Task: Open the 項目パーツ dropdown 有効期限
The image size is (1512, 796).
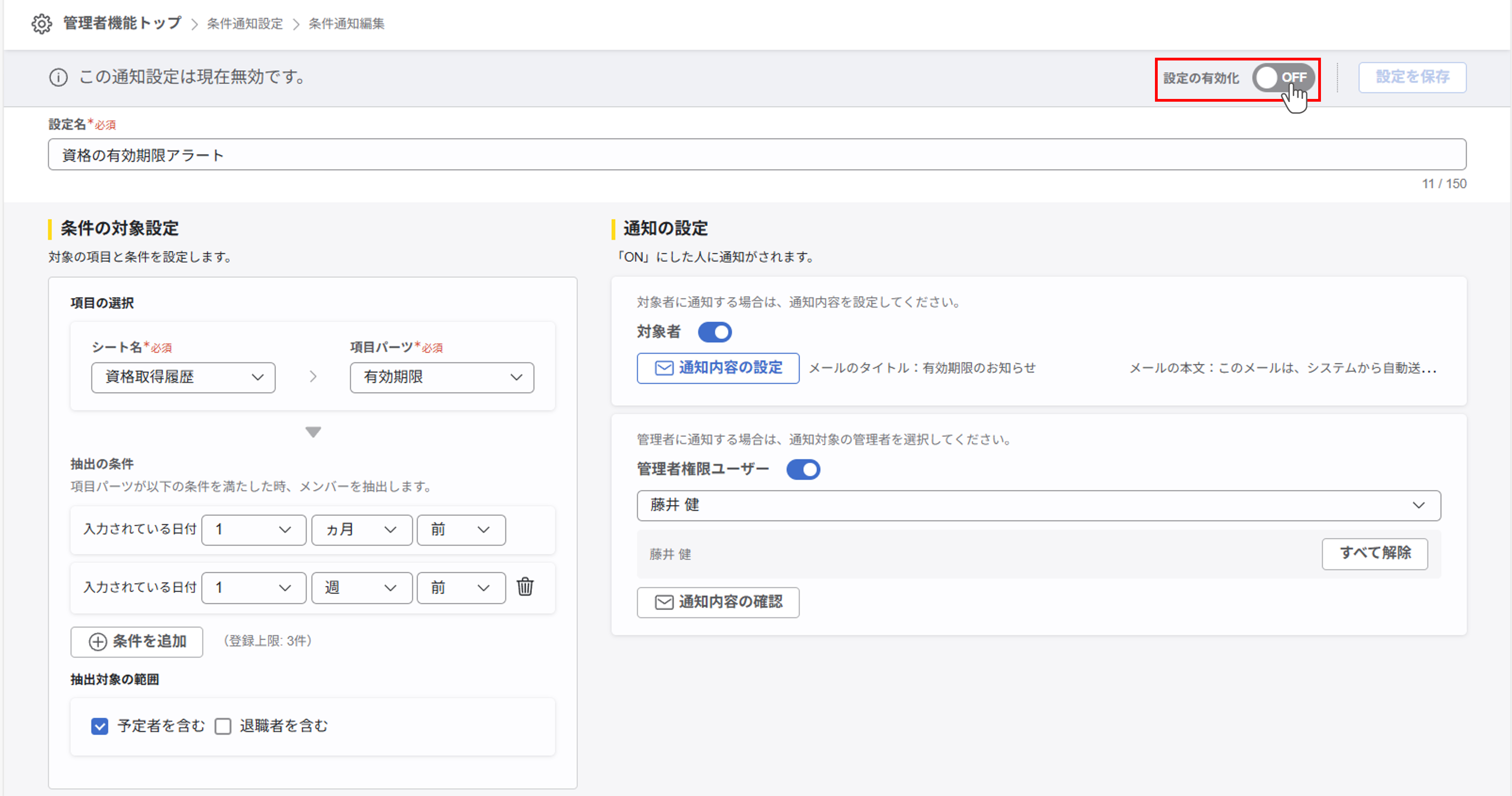Action: click(x=441, y=378)
